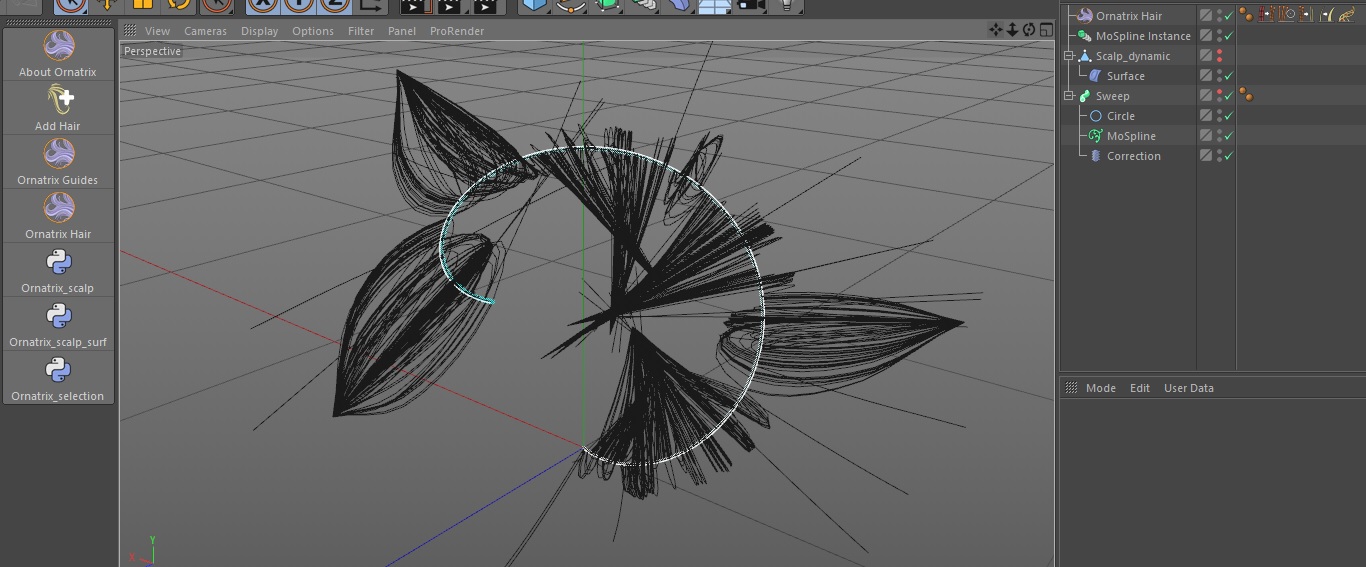Click the camera object icon in top toolbar

pos(749,5)
